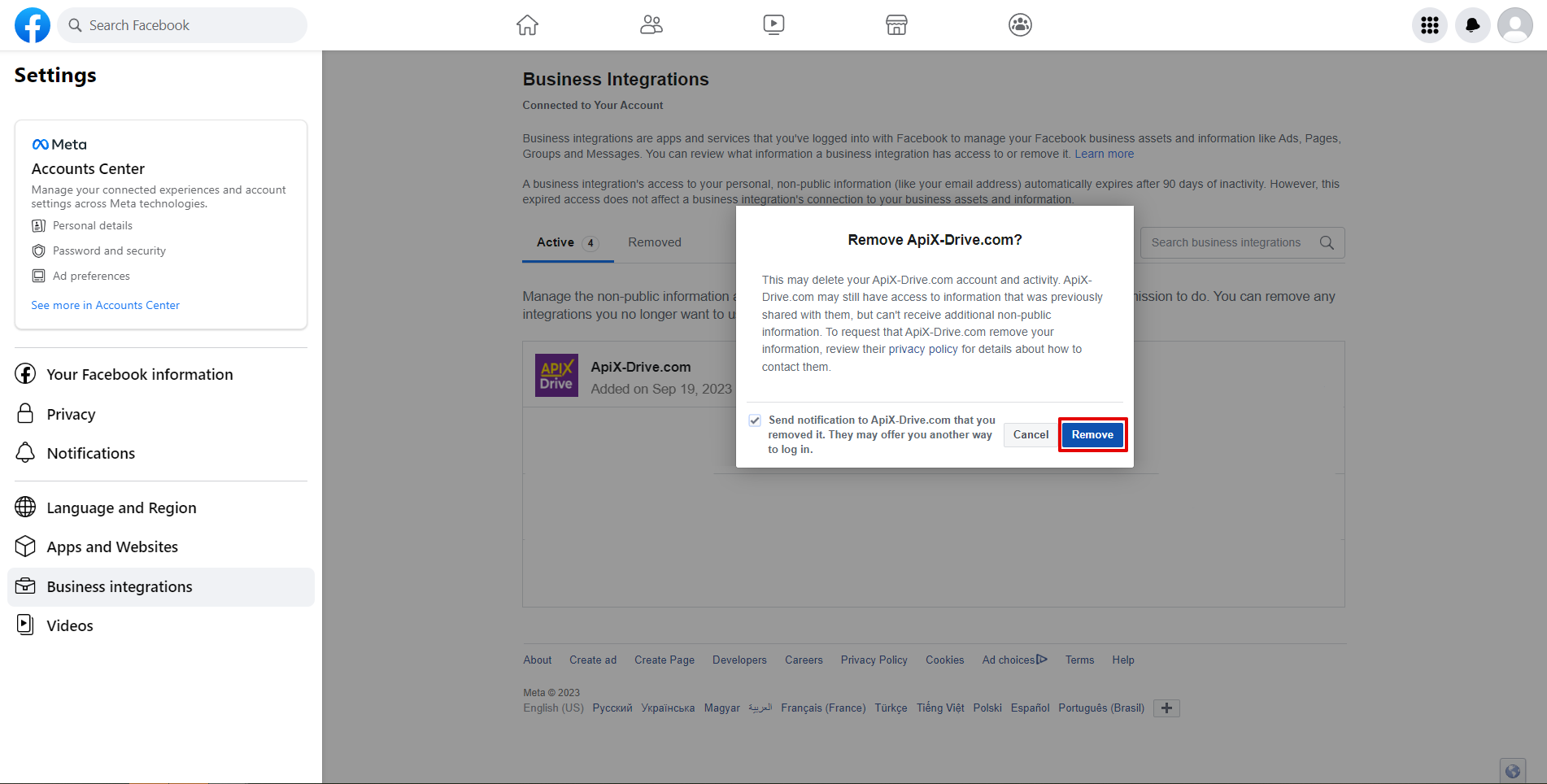Switch to the Active tab
The width and height of the screenshot is (1547, 784).
[x=568, y=242]
